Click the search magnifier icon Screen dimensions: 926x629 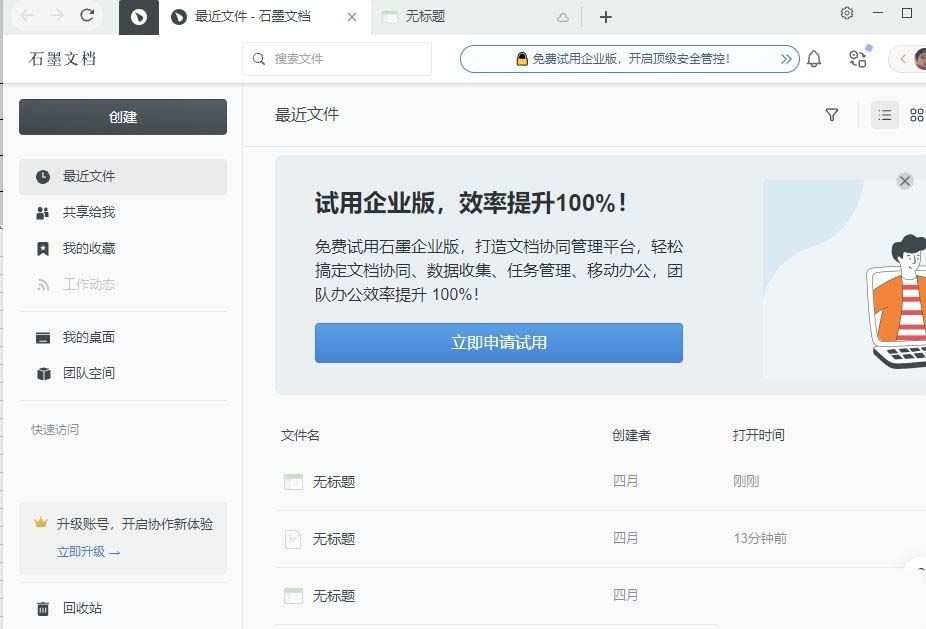coord(259,58)
